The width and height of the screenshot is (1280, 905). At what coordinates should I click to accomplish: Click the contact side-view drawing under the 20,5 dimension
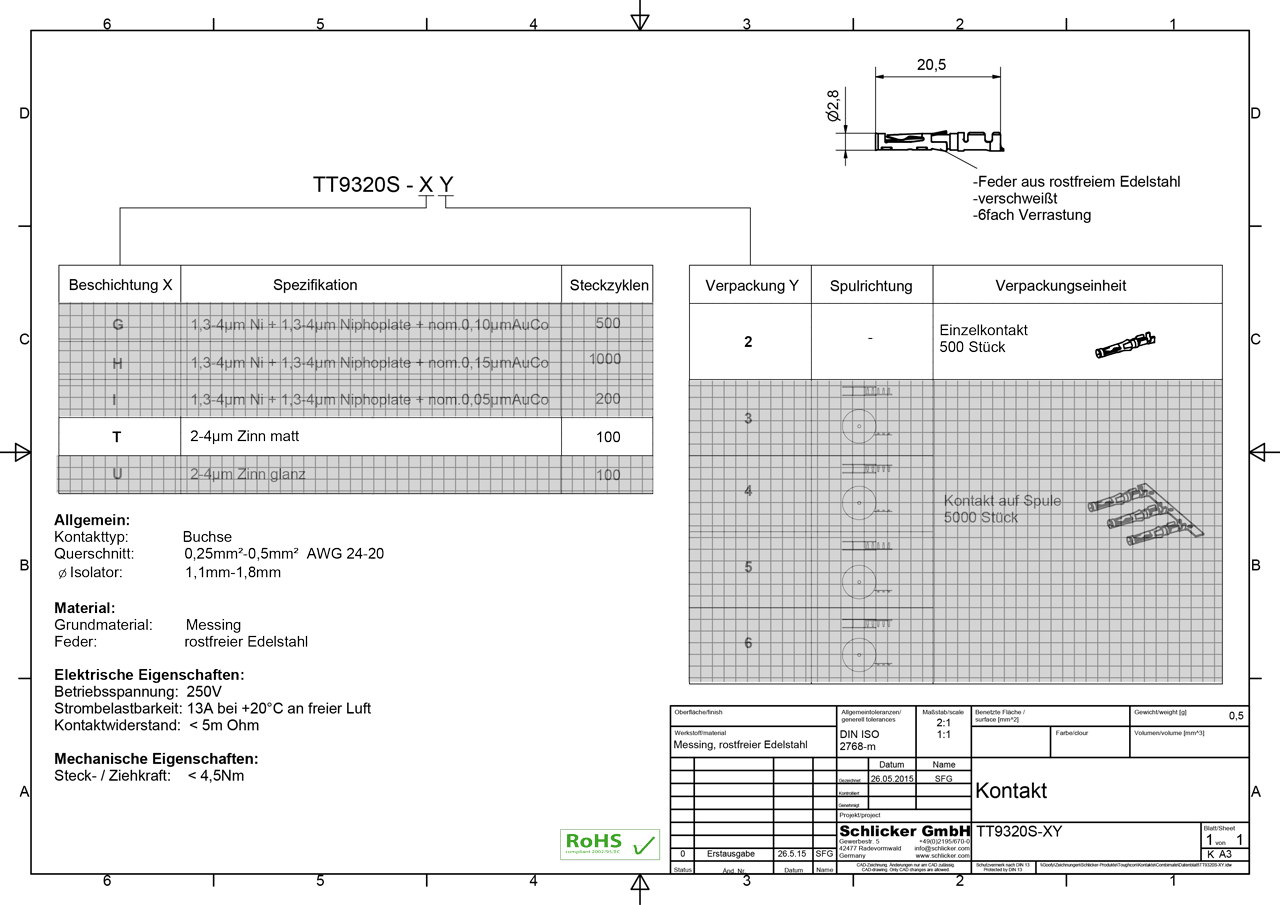937,142
